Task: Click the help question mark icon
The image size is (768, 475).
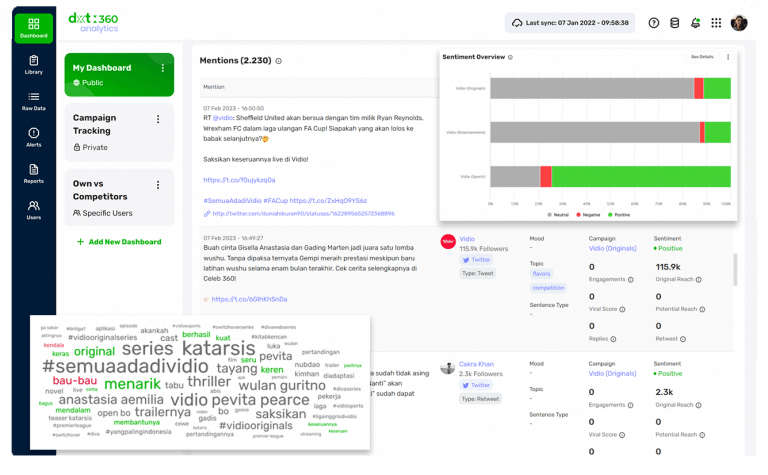Action: coord(653,23)
